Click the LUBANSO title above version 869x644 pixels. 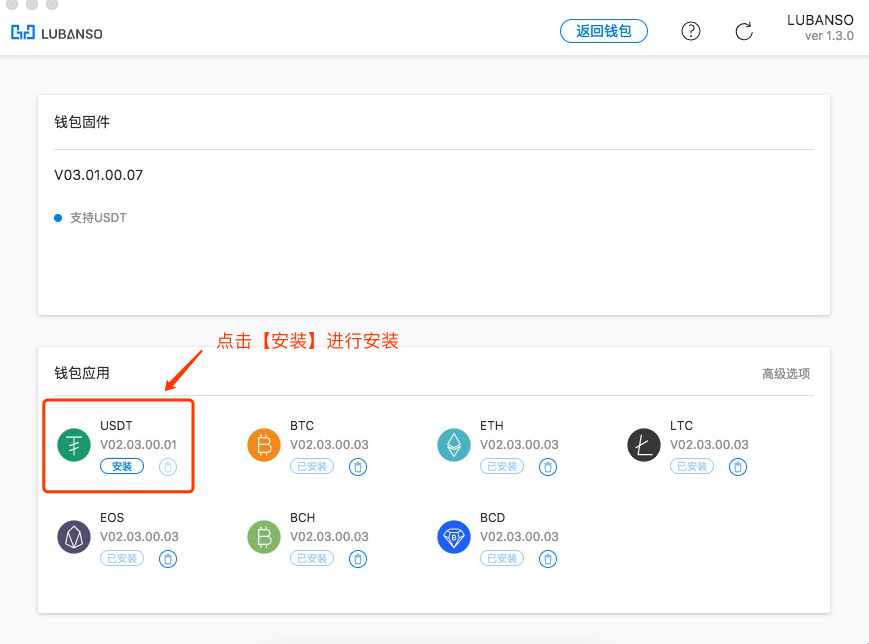click(x=820, y=20)
